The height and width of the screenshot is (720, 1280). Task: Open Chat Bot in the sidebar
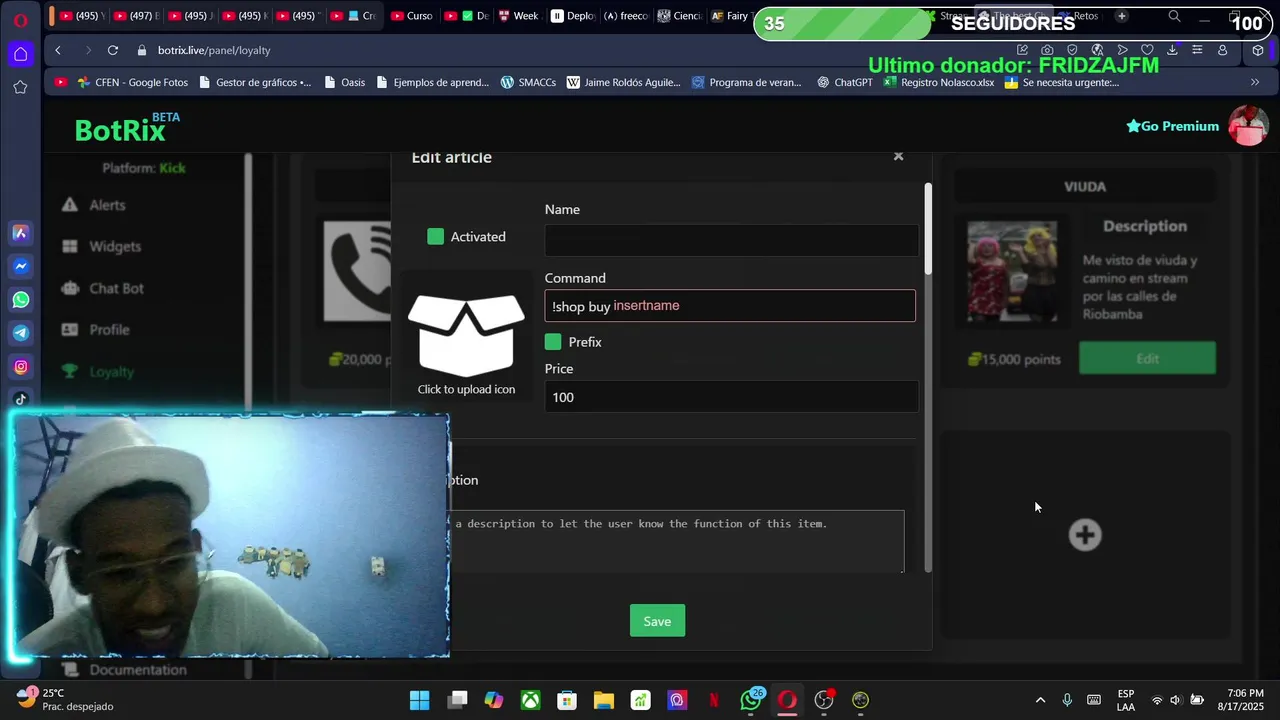point(116,288)
